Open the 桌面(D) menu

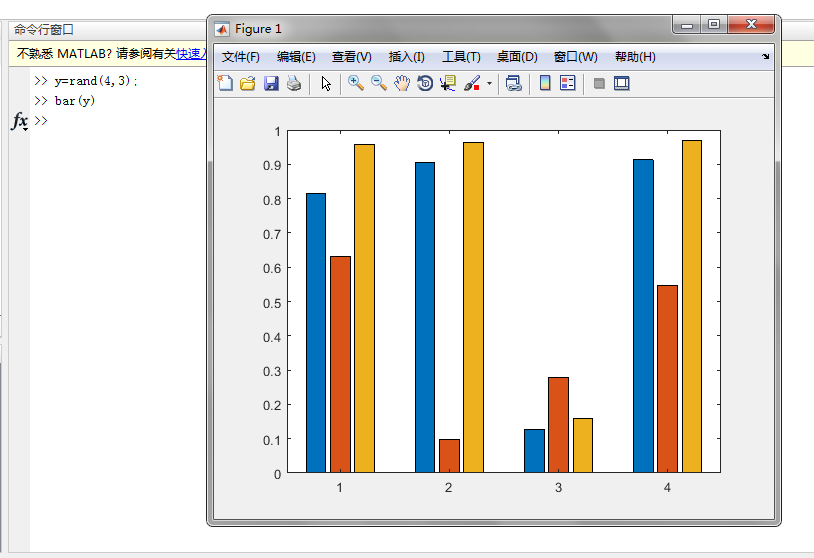click(517, 57)
